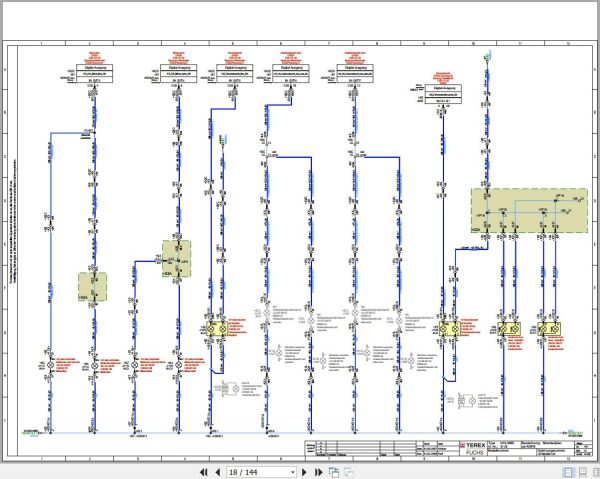Go to the first page
The width and height of the screenshot is (600, 479).
(204, 472)
